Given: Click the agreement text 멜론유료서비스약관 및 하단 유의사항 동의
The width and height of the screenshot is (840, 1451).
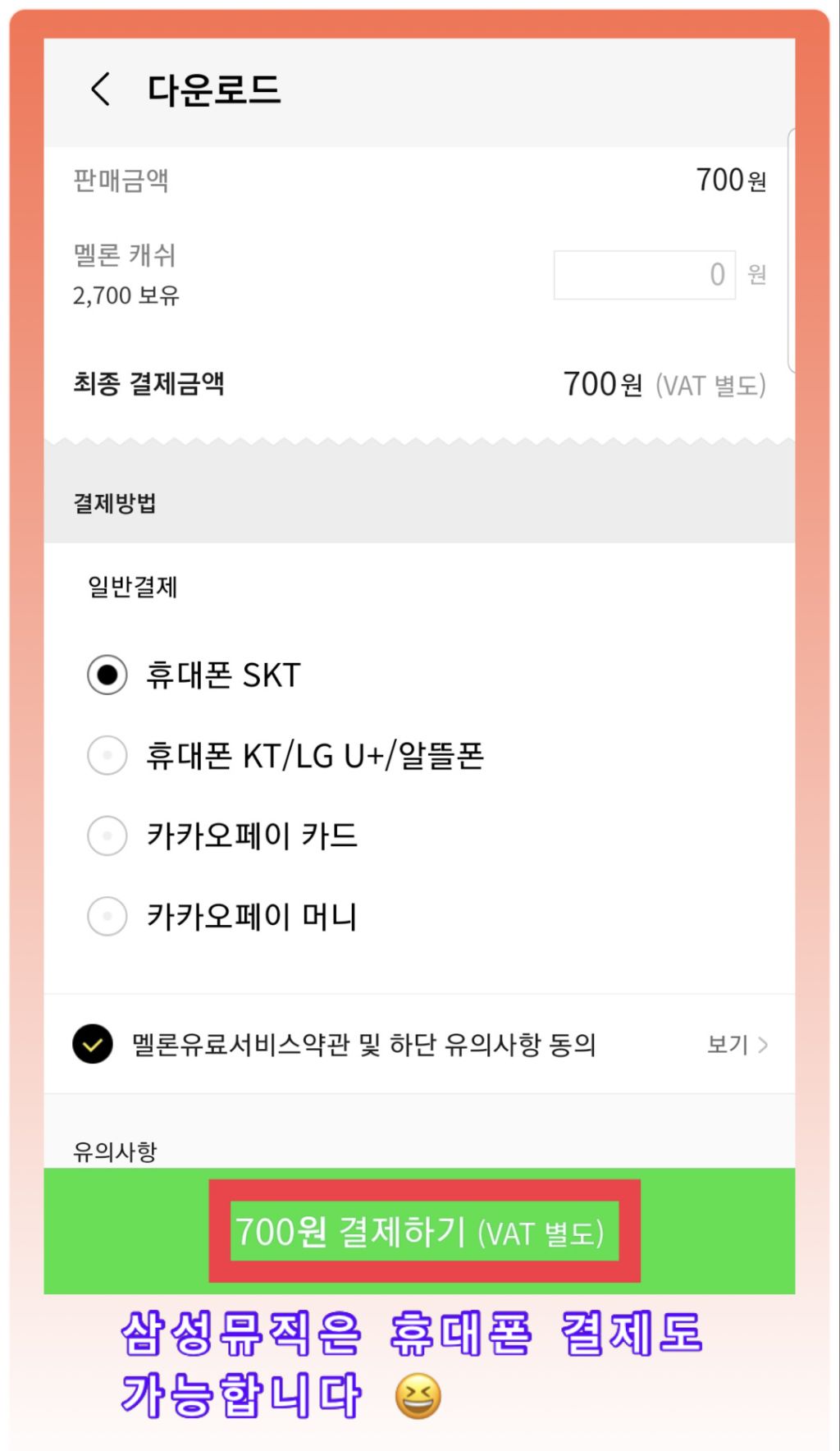Looking at the screenshot, I should click(363, 1045).
